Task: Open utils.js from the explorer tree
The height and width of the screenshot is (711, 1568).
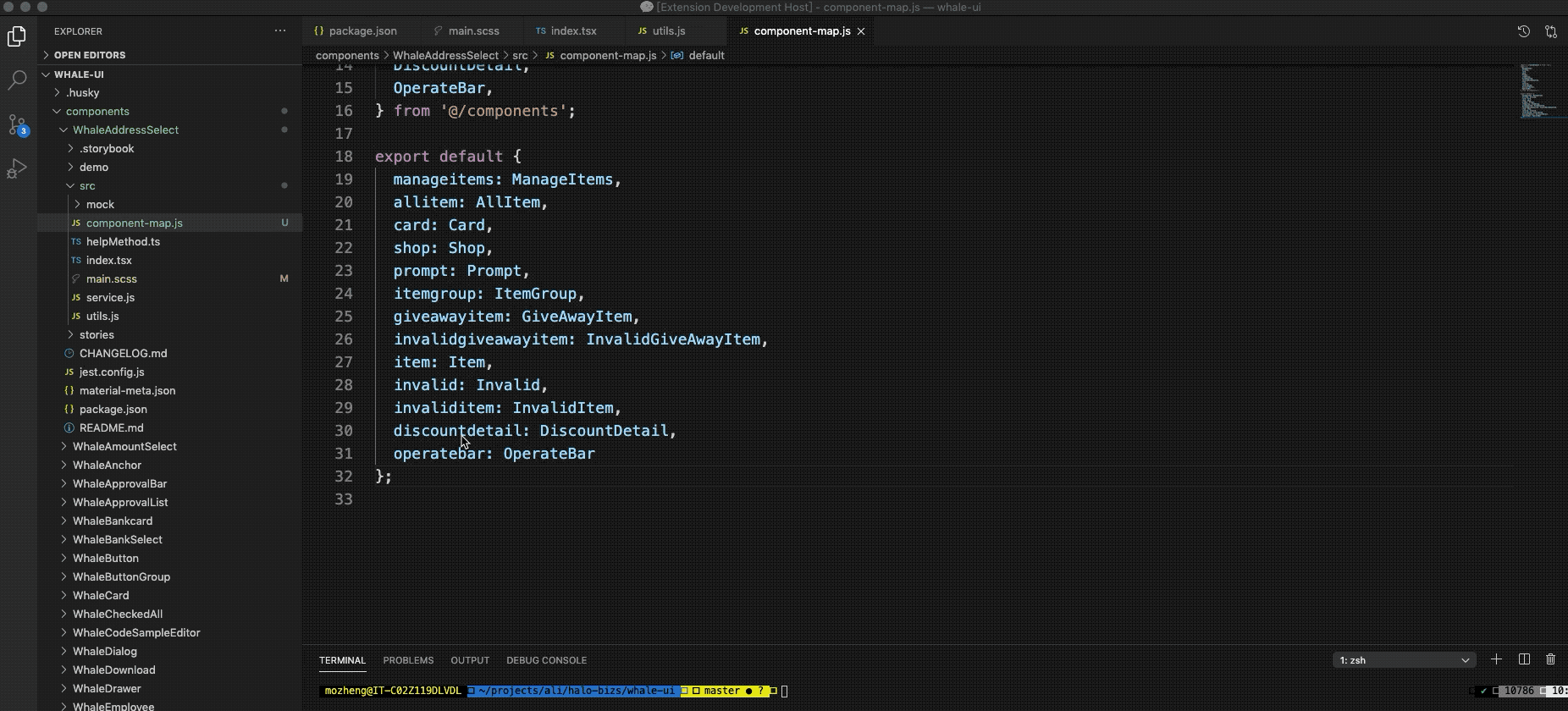Action: click(x=169, y=317)
